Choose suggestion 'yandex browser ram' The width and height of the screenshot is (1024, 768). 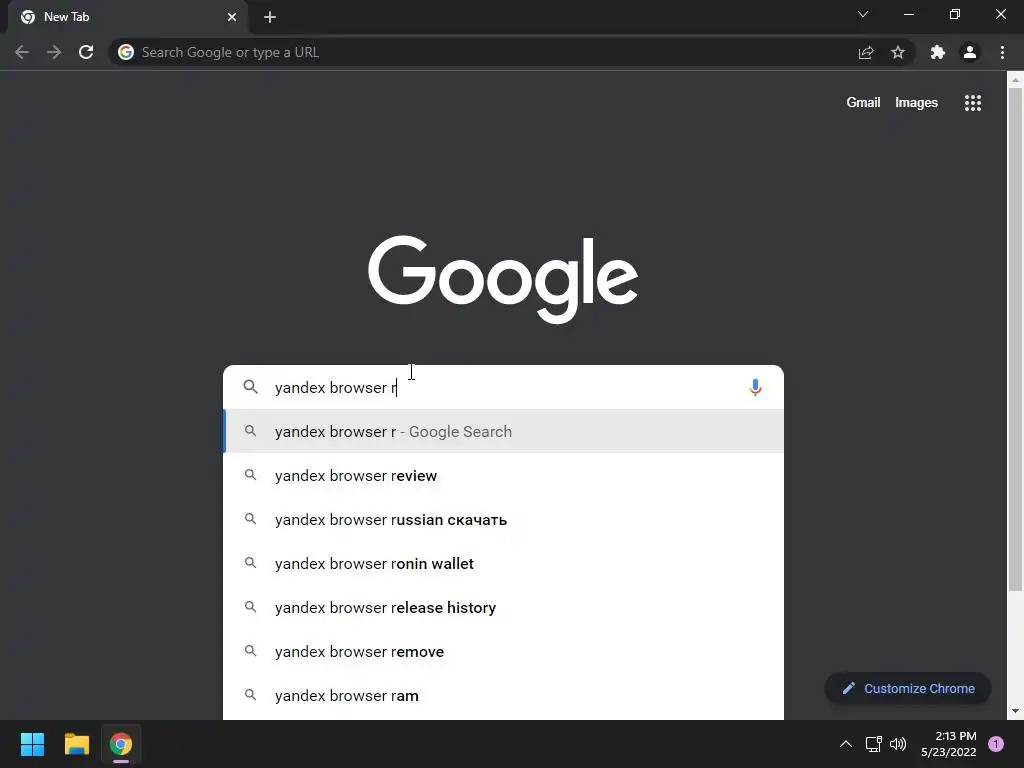[x=504, y=696]
